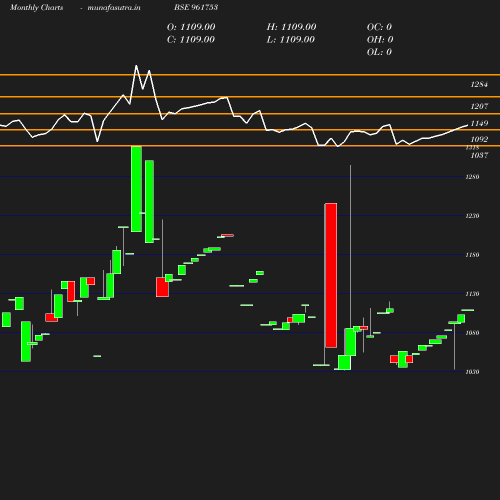Screen dimensions: 500x500
Task: Click the 1030 price axis label
Action: point(472,372)
